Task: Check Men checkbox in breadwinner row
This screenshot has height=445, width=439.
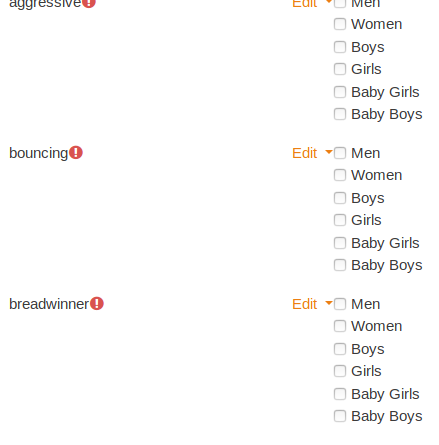Action: [340, 304]
